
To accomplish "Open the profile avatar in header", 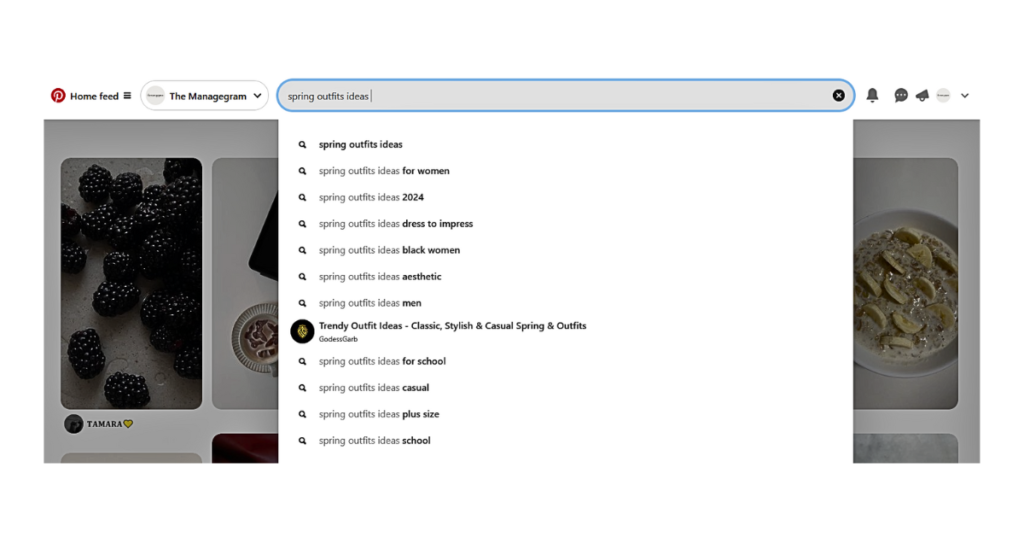I will [943, 96].
